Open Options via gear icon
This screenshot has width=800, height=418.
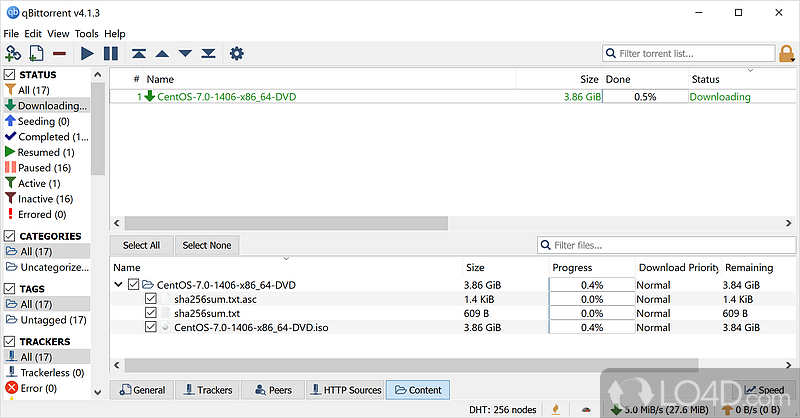point(237,53)
